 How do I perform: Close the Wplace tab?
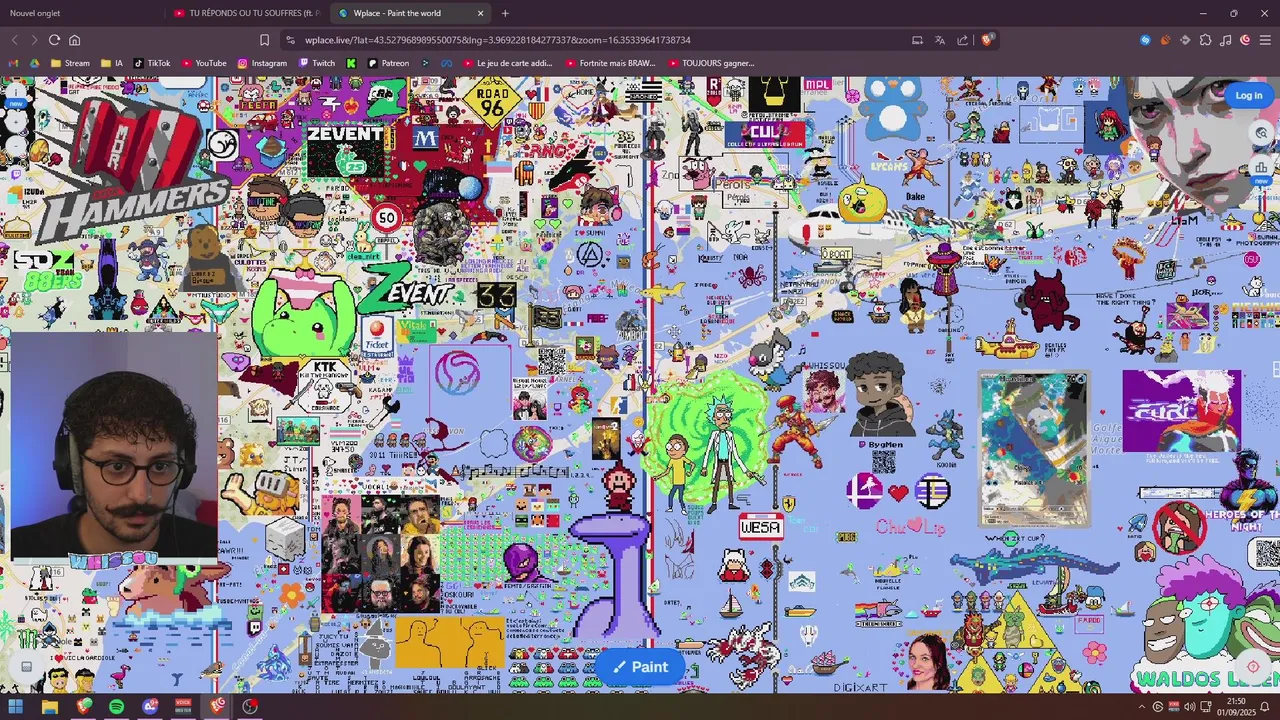tap(480, 13)
